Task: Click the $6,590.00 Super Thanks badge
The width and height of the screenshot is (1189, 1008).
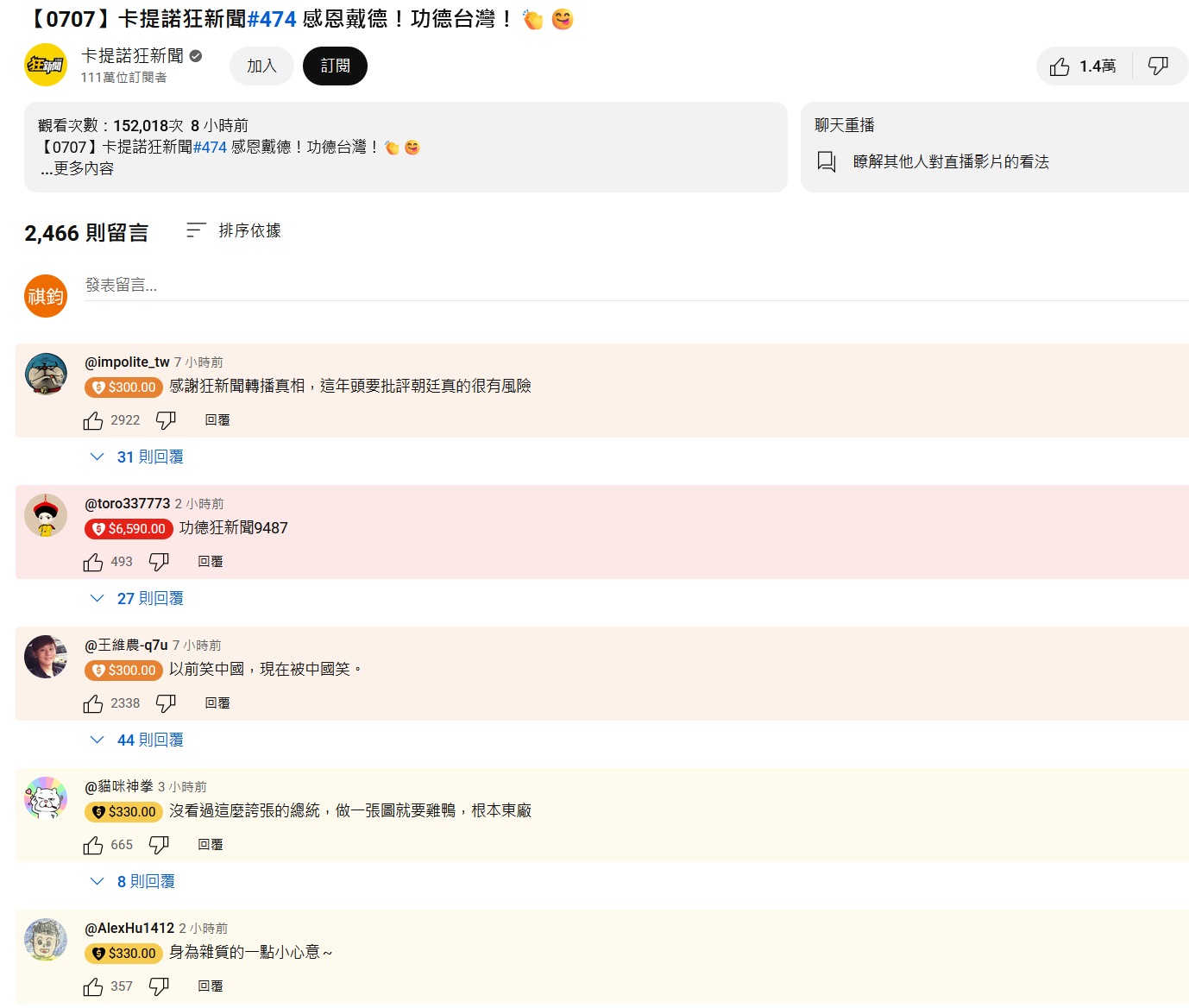Action: [x=129, y=529]
